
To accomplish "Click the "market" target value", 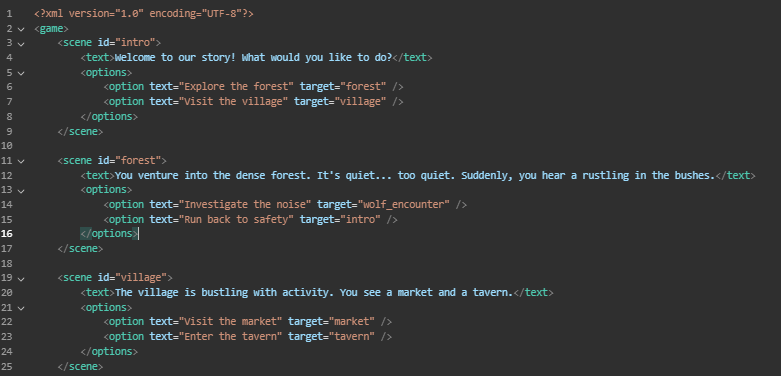I will pyautogui.click(x=354, y=322).
